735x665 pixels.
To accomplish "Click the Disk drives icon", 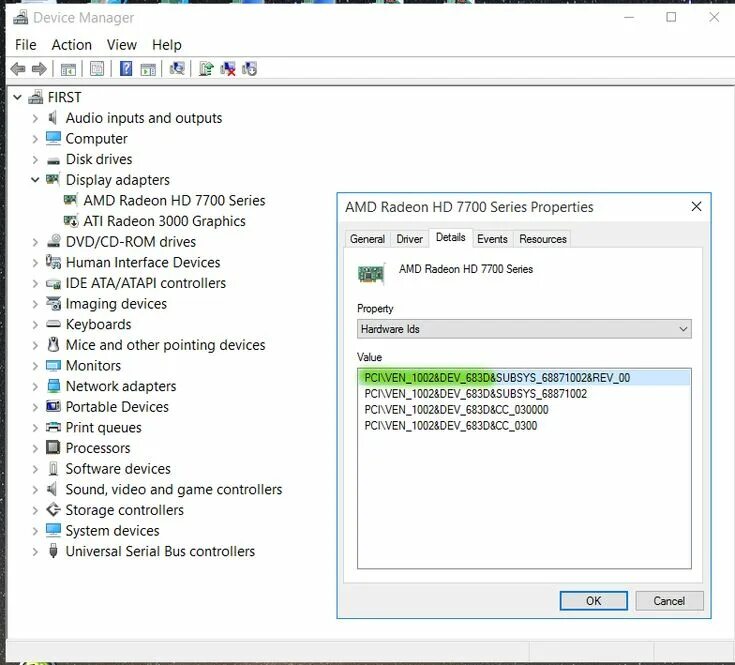I will point(53,160).
